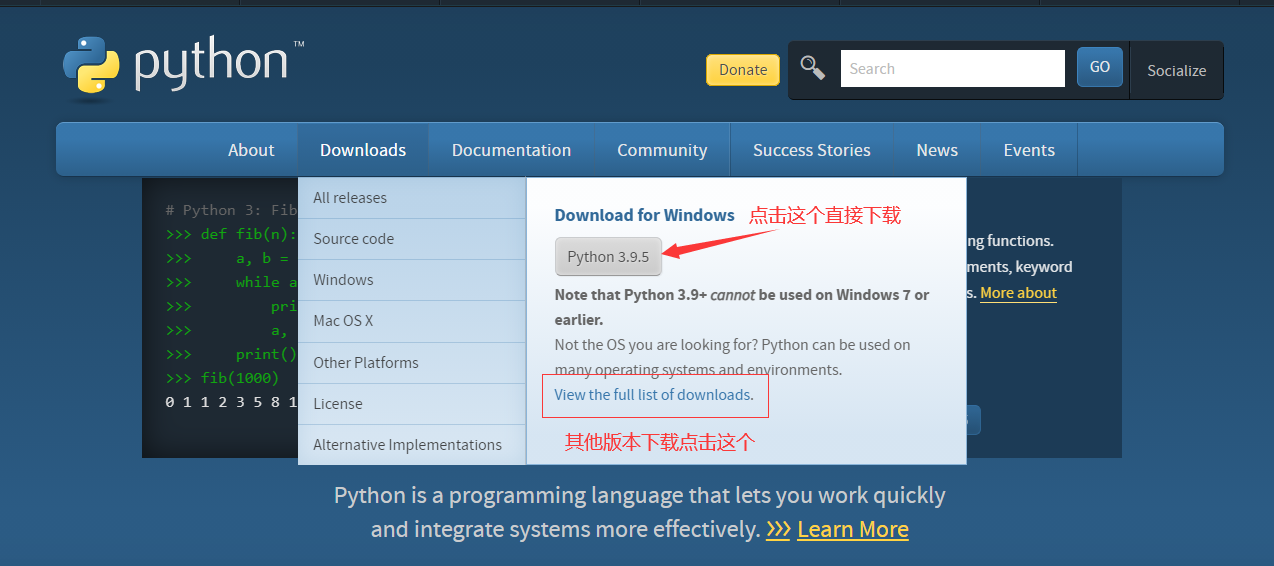Open the Success Stories menu
This screenshot has height=566, width=1274.
[811, 150]
